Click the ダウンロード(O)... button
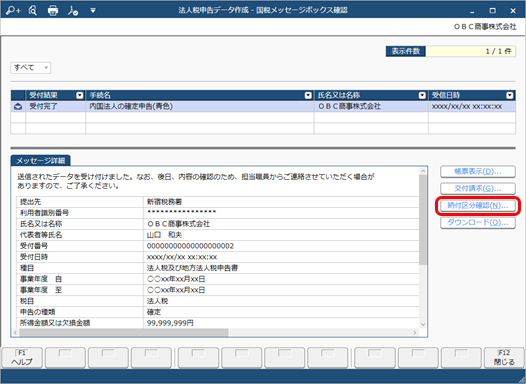This screenshot has height=384, width=526. [x=478, y=223]
